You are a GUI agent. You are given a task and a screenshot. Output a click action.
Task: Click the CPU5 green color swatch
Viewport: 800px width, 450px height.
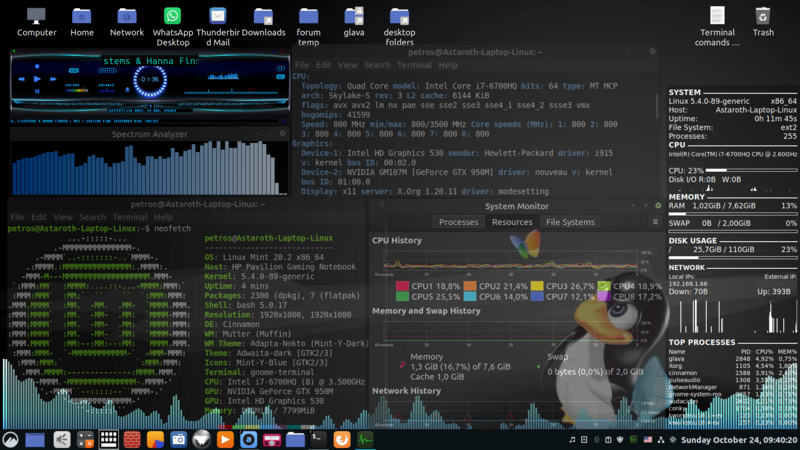[x=402, y=296]
